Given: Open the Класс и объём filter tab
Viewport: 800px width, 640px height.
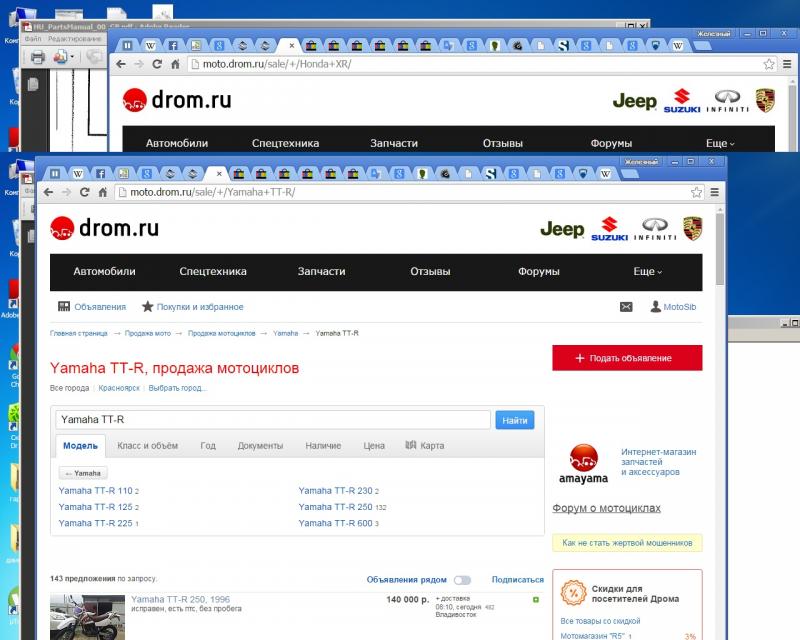Looking at the screenshot, I should 147,446.
